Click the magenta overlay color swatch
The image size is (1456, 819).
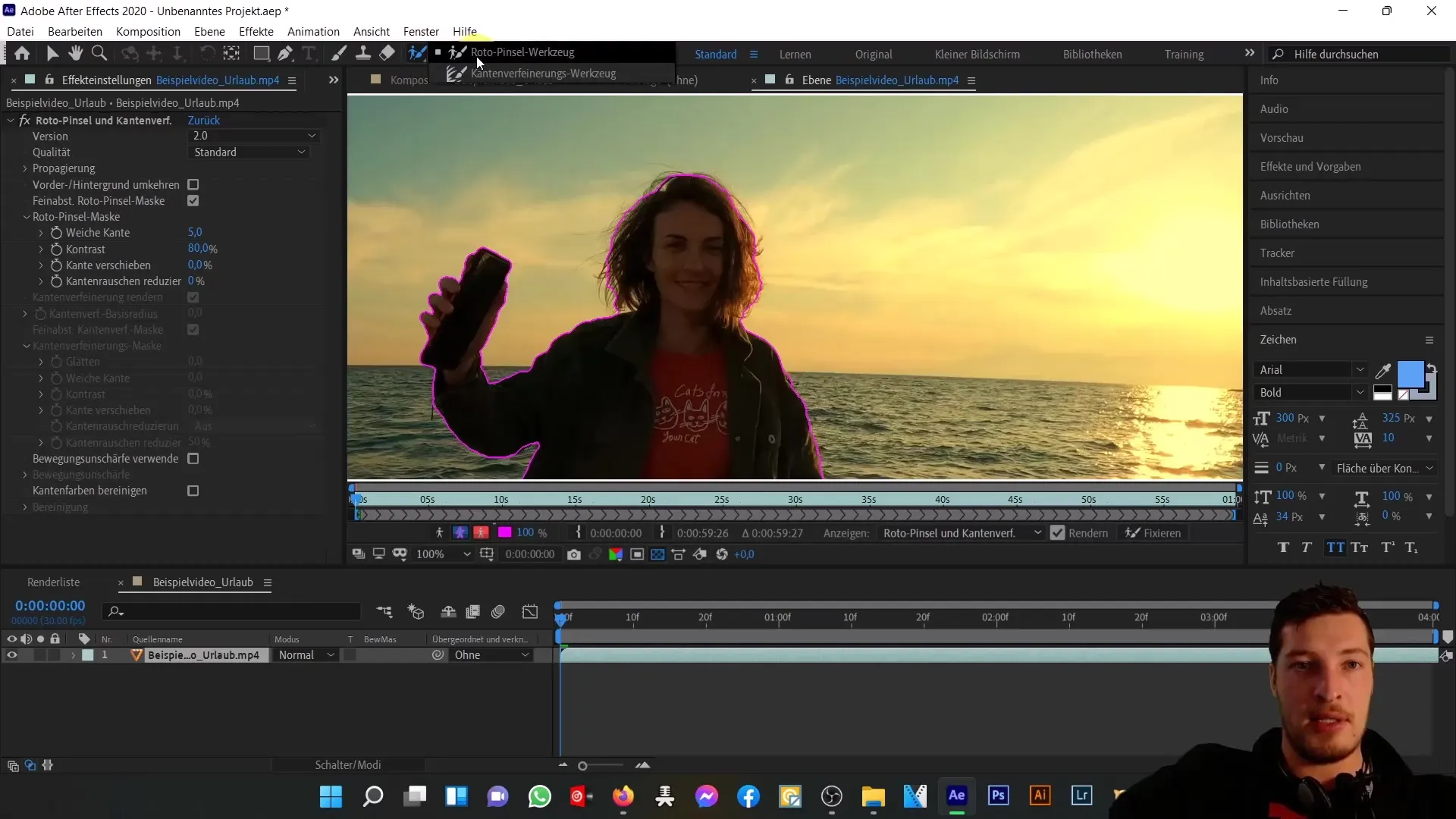point(504,533)
